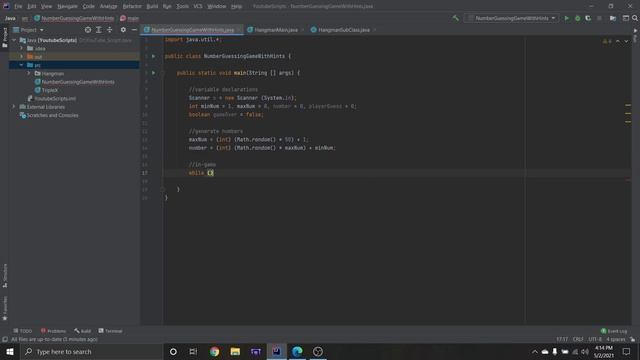Open Google Chrome from taskbar
This screenshot has width=640, height=360.
(214, 351)
